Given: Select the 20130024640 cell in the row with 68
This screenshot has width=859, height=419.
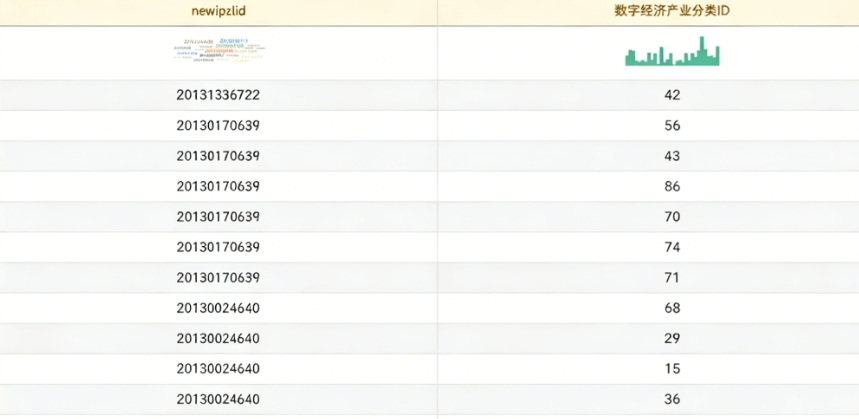Looking at the screenshot, I should coord(218,308).
